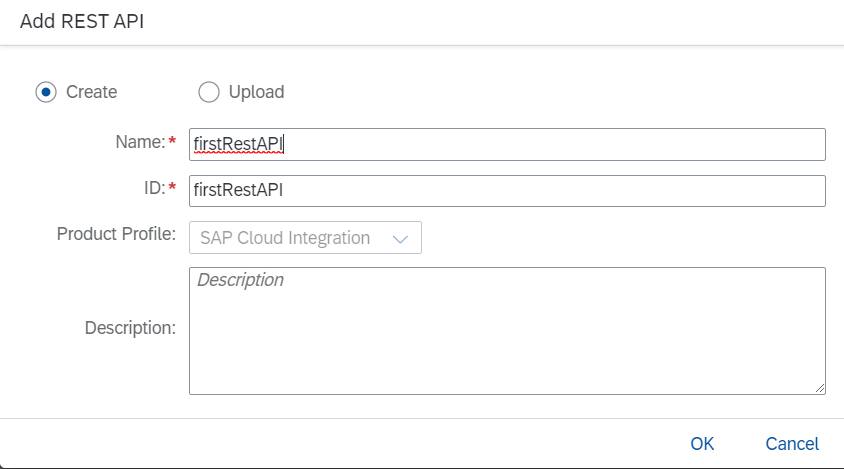Click the red asterisk beside Name
This screenshot has width=844, height=469.
coord(172,143)
